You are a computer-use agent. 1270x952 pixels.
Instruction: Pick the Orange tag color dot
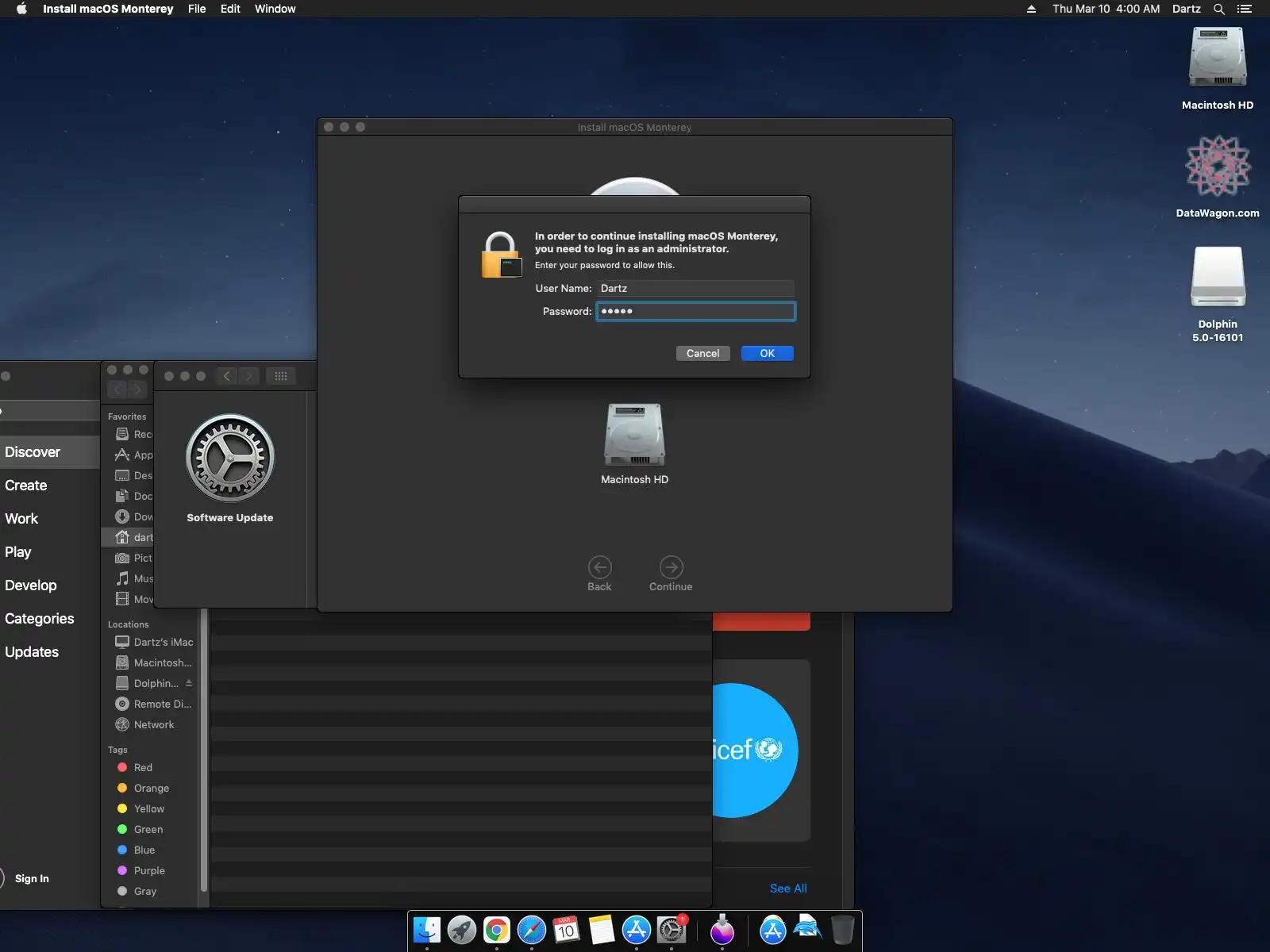point(122,788)
